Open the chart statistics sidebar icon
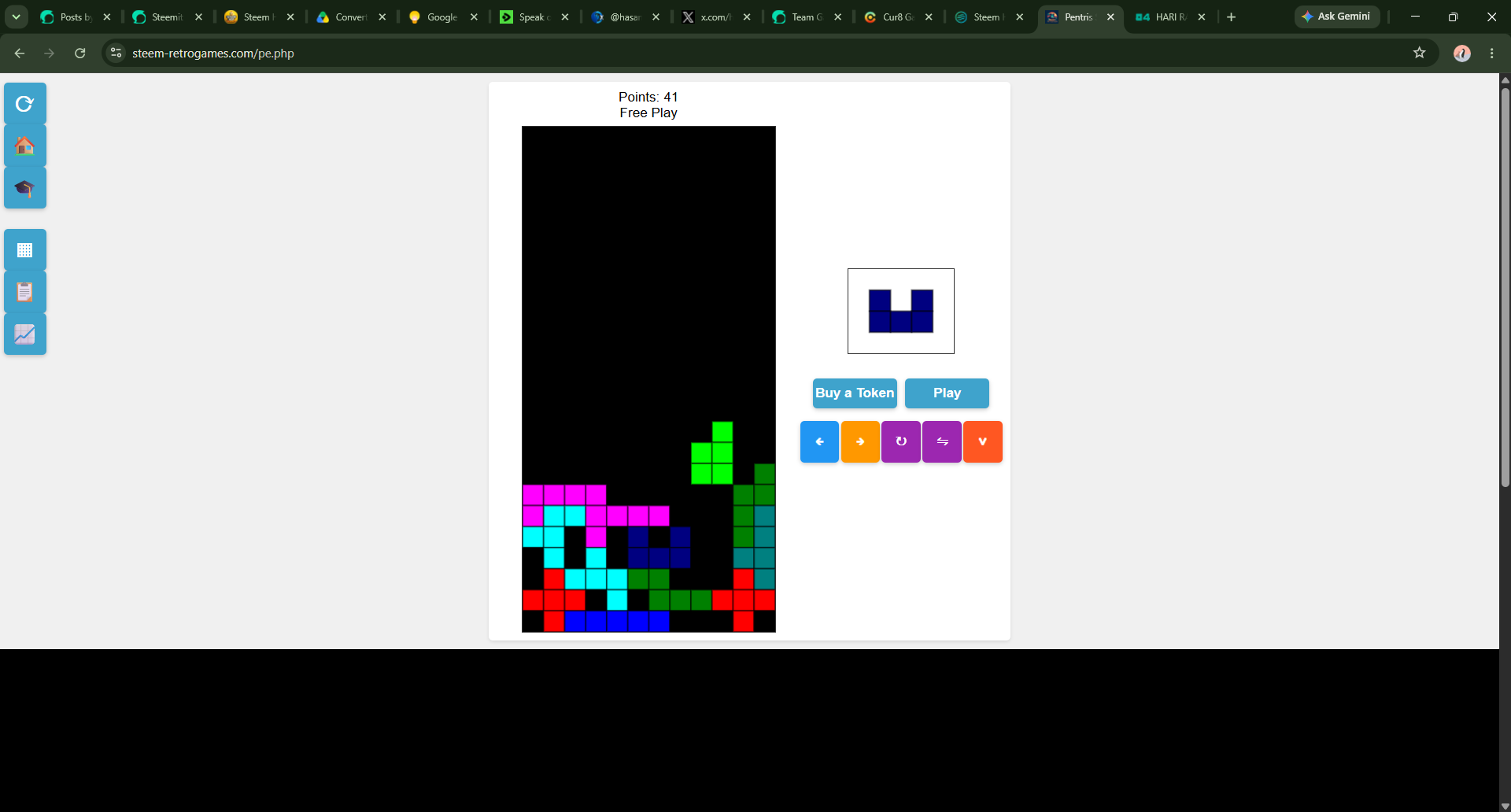1511x812 pixels. pyautogui.click(x=25, y=334)
